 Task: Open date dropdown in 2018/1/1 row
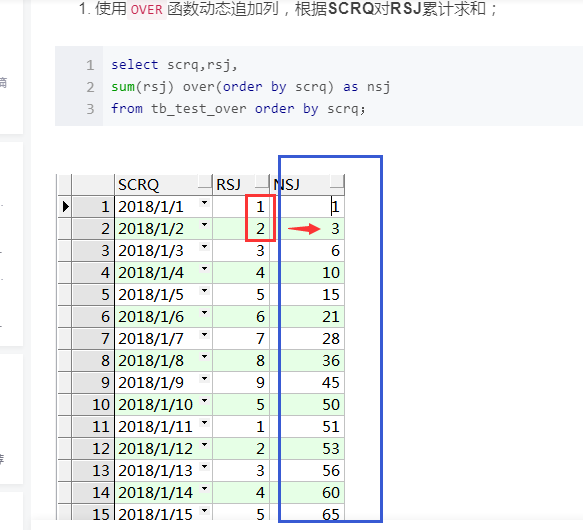204,203
